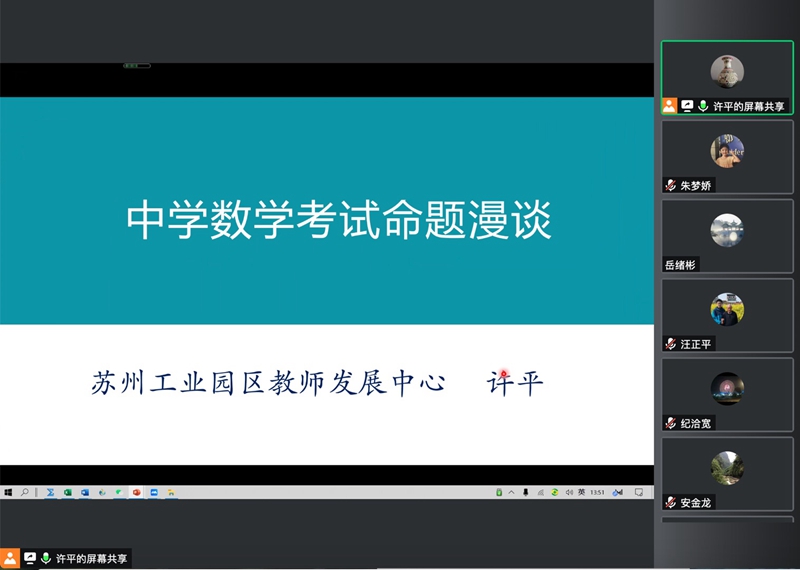
Task: Select 许平的屏幕共享 participant tile
Action: (727, 77)
